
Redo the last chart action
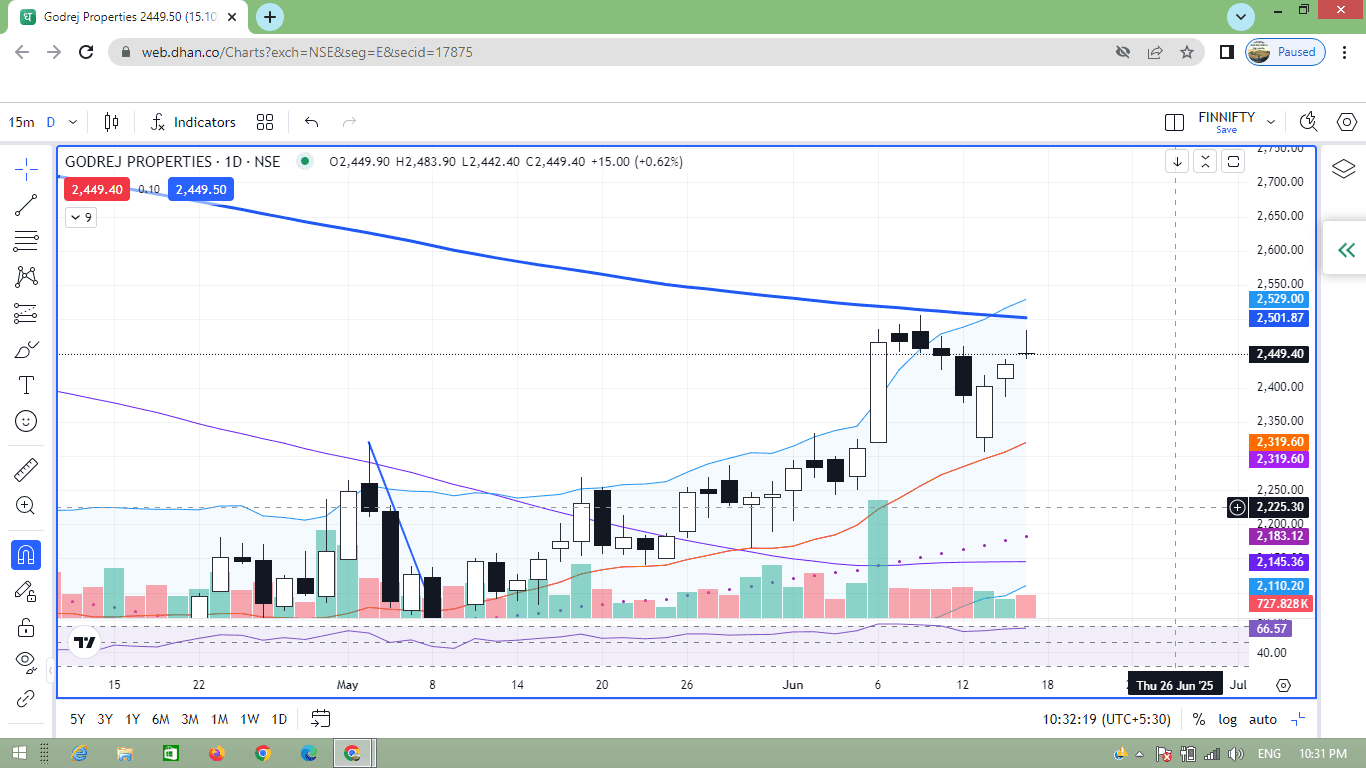point(349,122)
